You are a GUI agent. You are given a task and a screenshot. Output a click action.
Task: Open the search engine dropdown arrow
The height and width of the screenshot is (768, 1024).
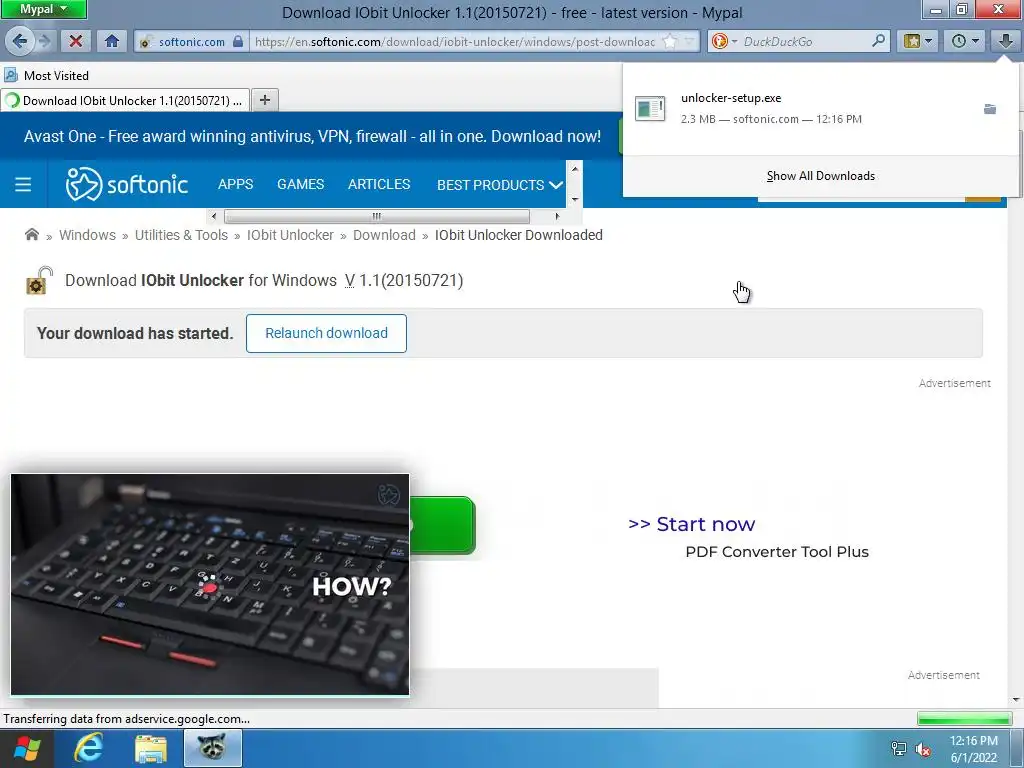734,41
